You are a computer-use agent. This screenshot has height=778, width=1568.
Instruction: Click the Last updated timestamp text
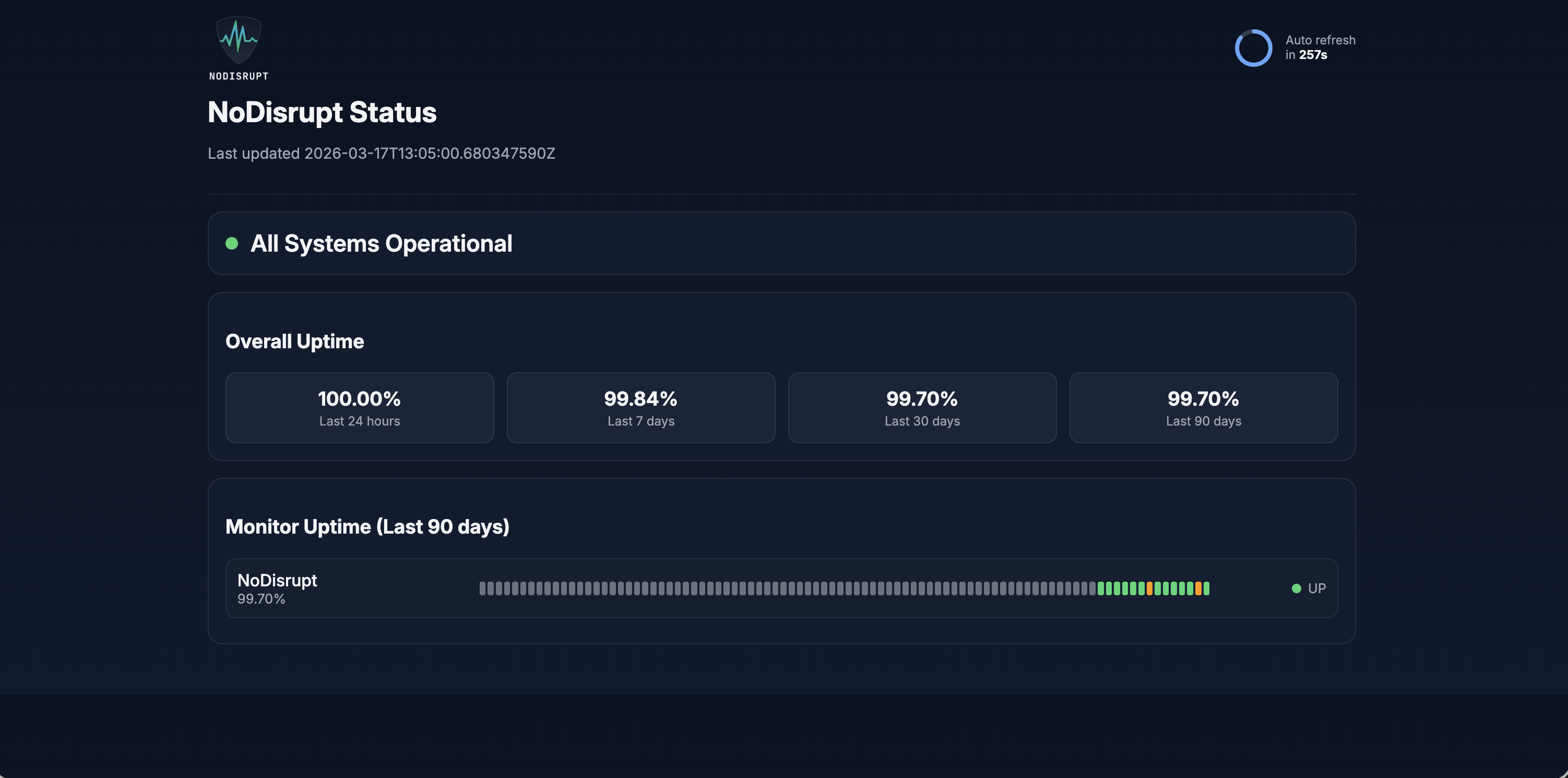pyautogui.click(x=382, y=154)
